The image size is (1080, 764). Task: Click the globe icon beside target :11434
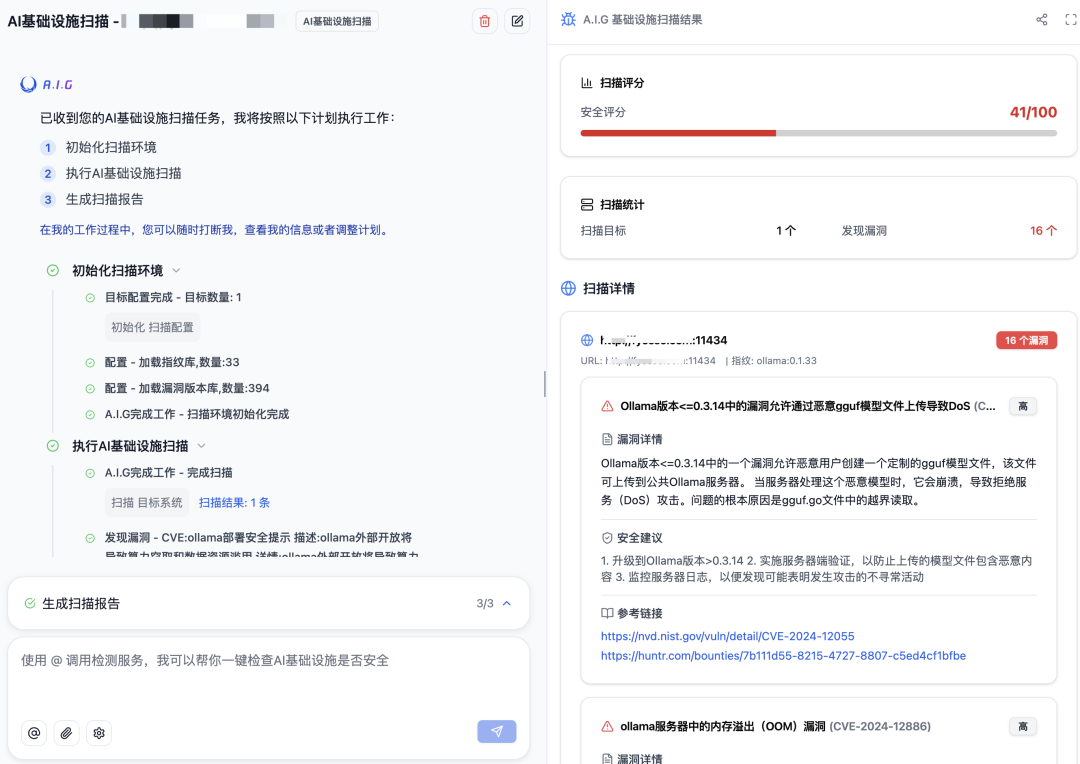pyautogui.click(x=587, y=340)
